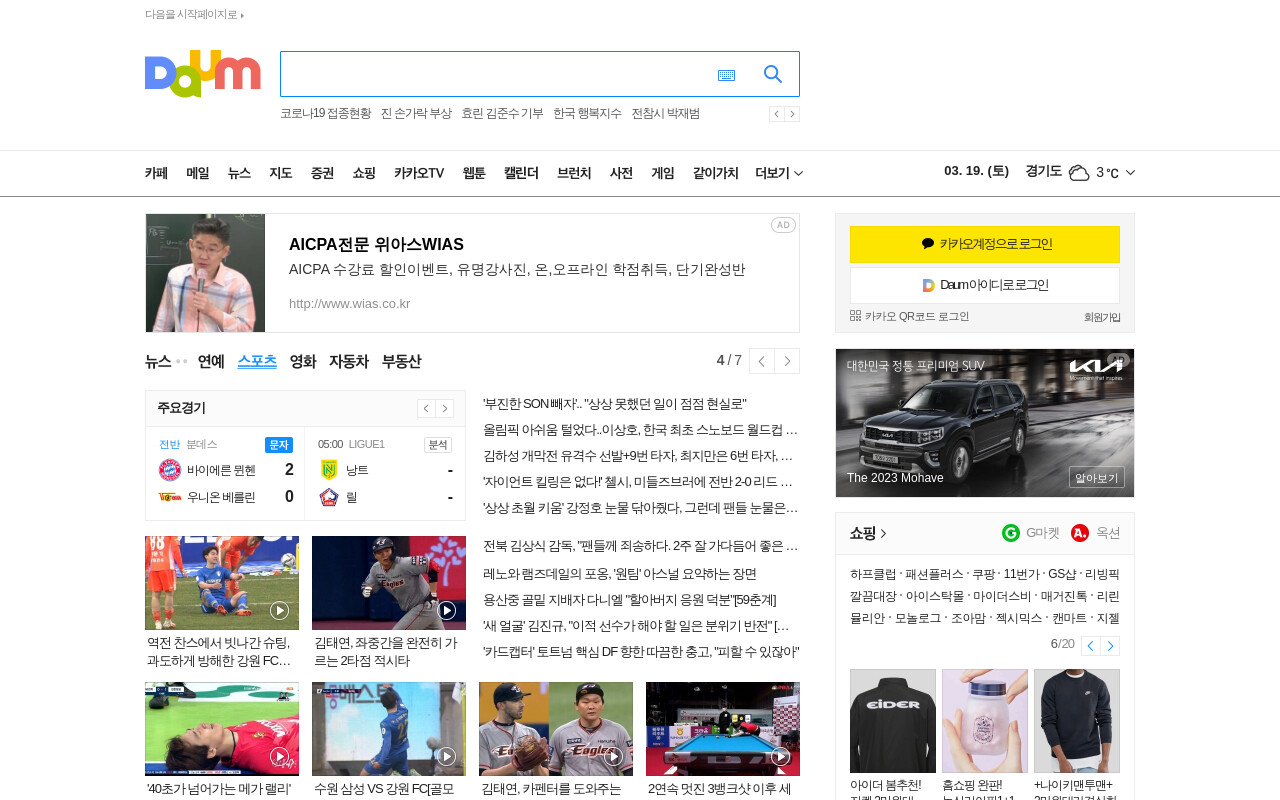Read headline '부진한 SON 빼자'

614,404
